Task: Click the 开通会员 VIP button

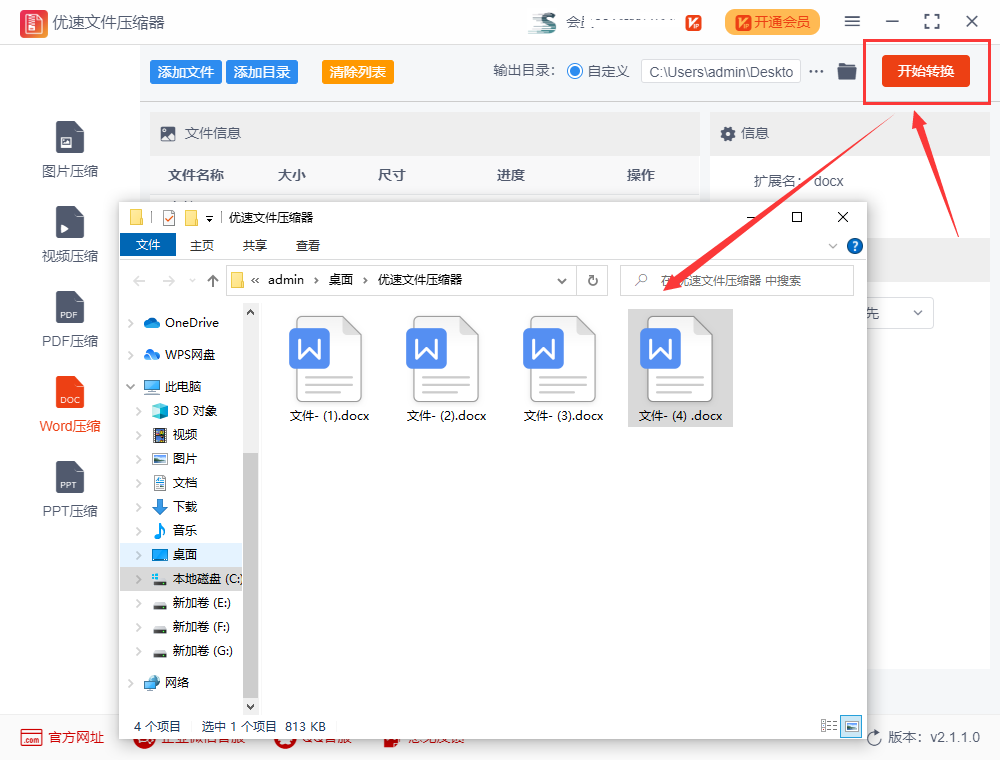Action: pyautogui.click(x=772, y=22)
